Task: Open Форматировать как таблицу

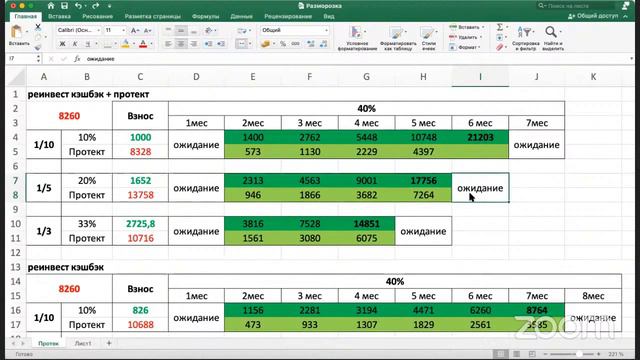Action: pos(398,38)
